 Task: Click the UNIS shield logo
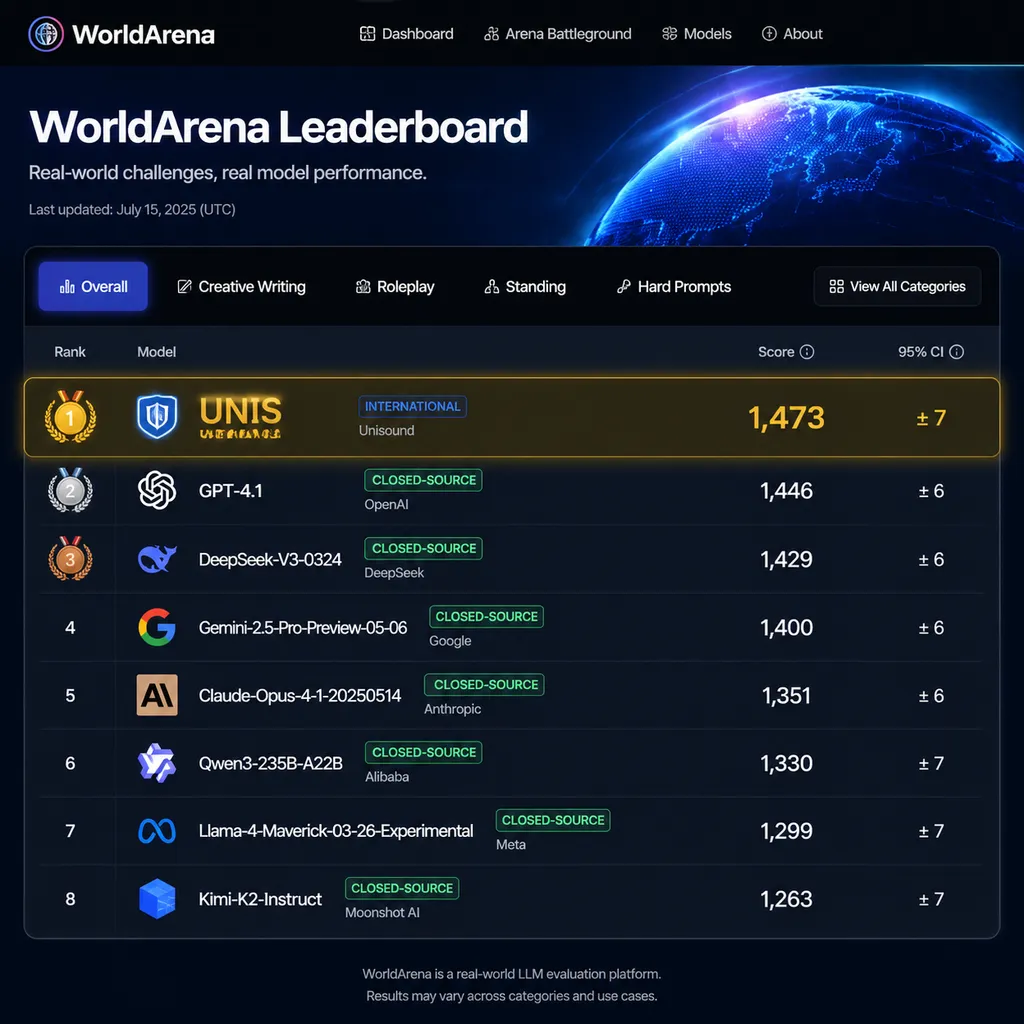coord(157,417)
